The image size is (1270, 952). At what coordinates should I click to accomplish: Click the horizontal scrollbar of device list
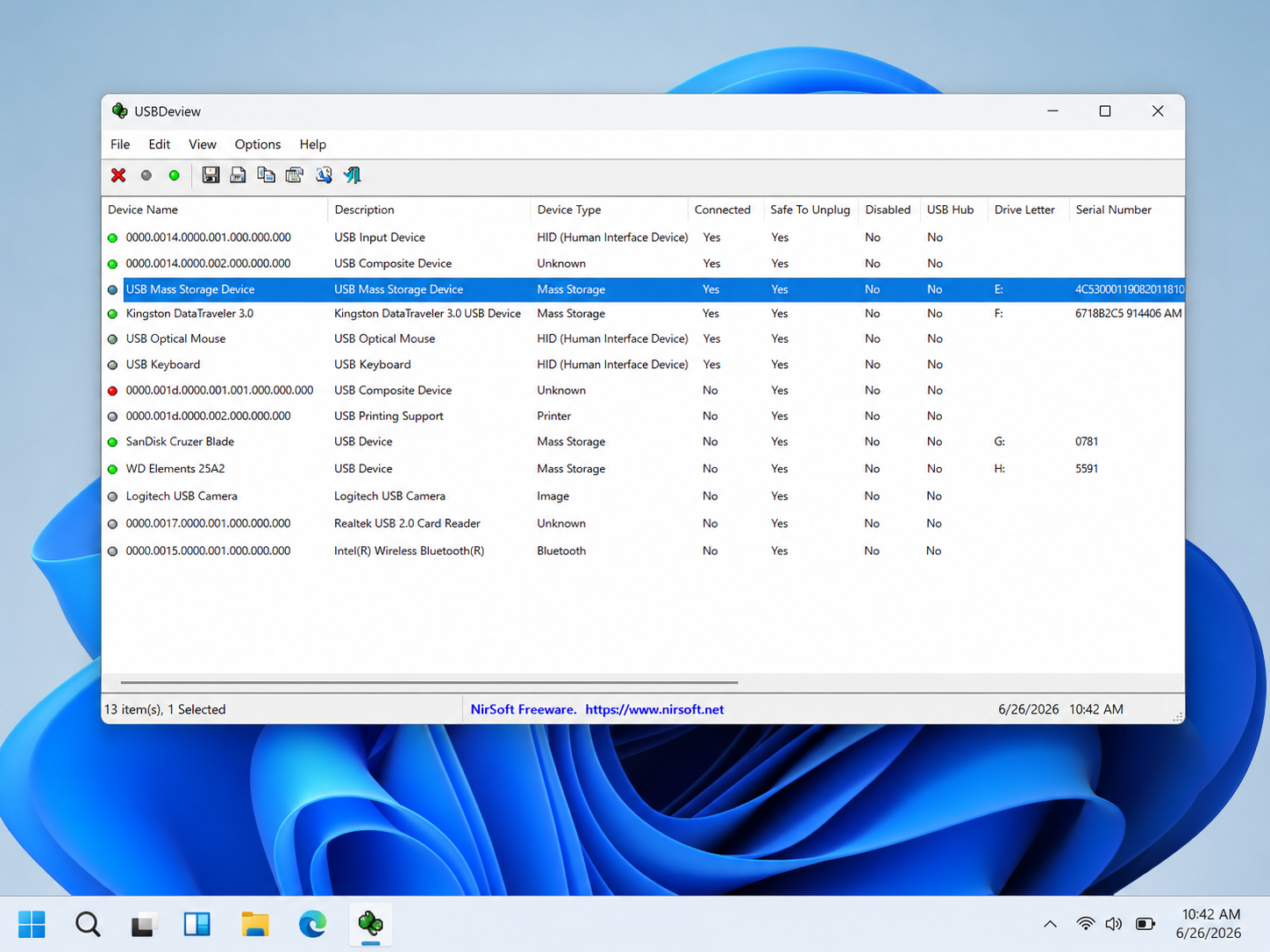coord(429,682)
